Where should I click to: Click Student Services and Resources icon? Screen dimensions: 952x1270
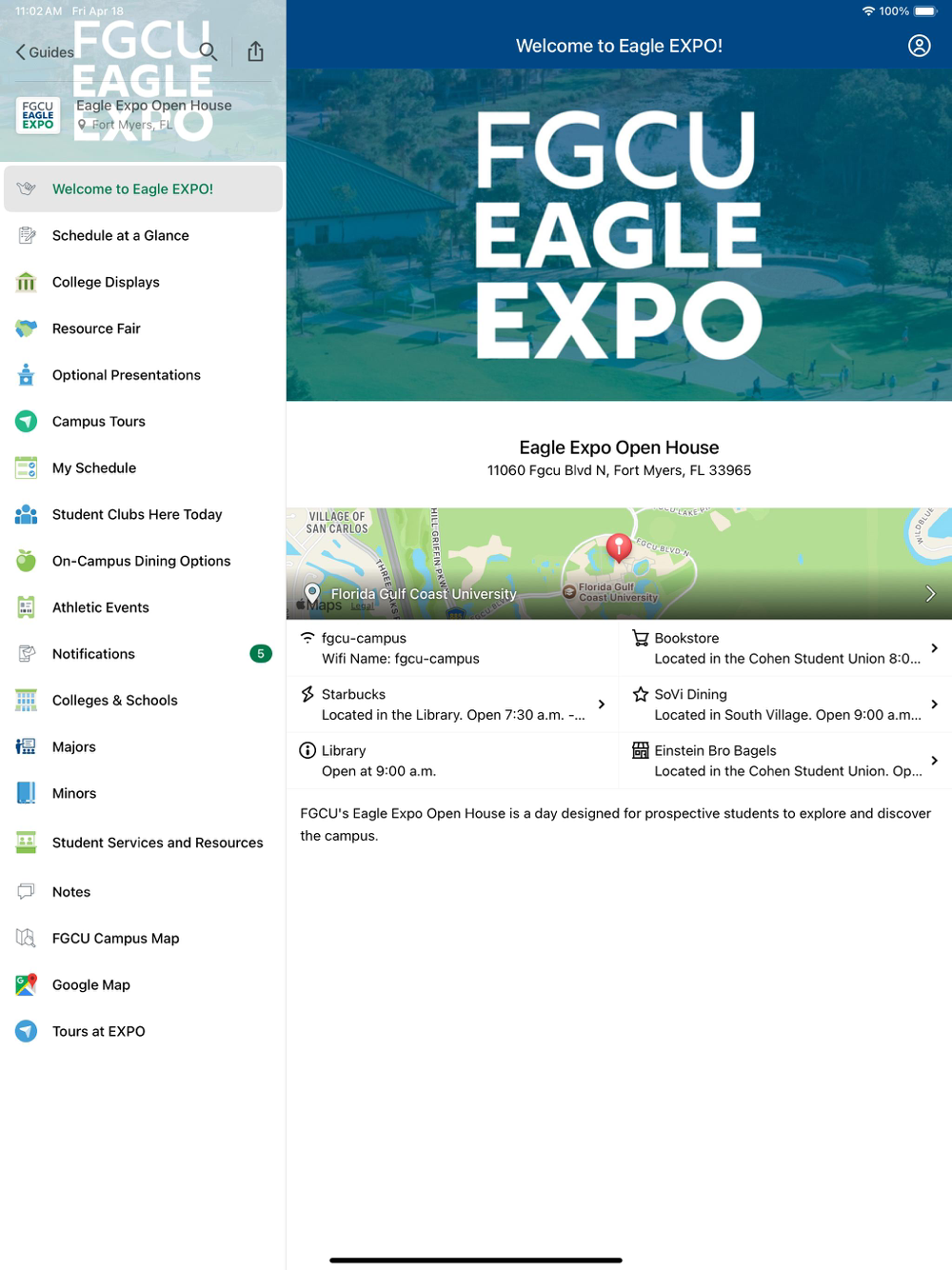pyautogui.click(x=27, y=843)
